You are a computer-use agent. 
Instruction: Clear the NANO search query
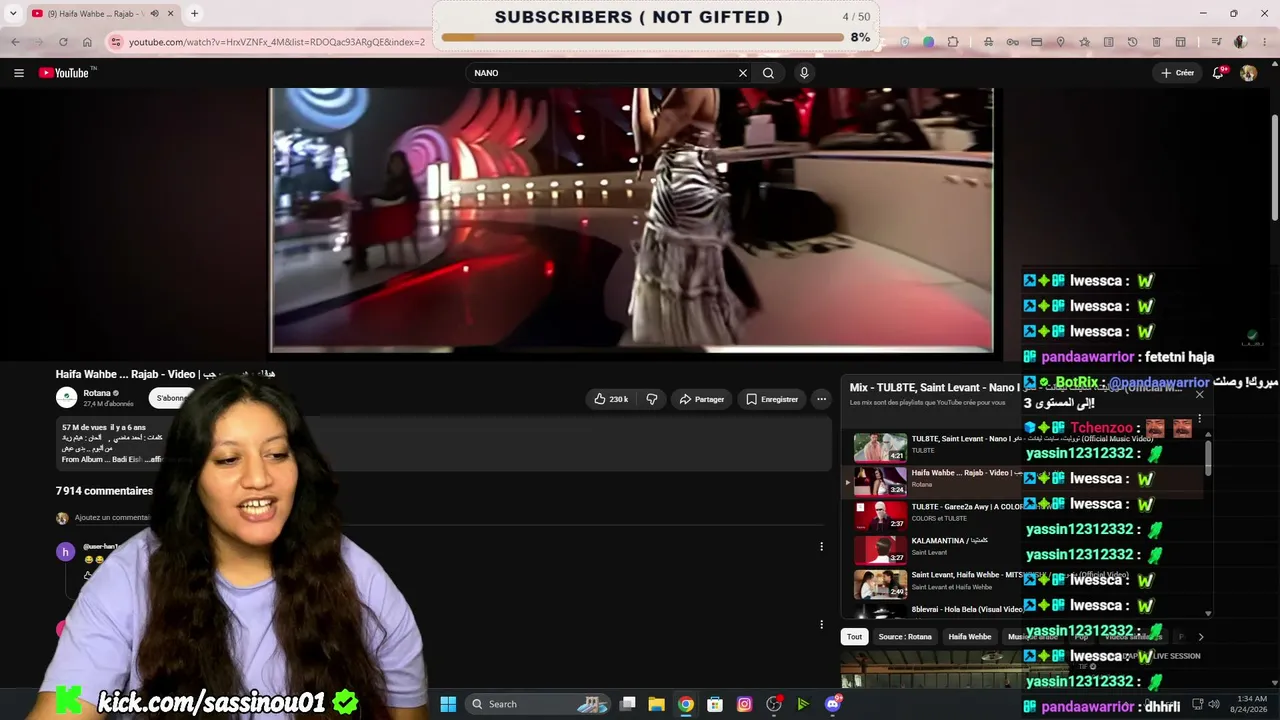pos(743,73)
